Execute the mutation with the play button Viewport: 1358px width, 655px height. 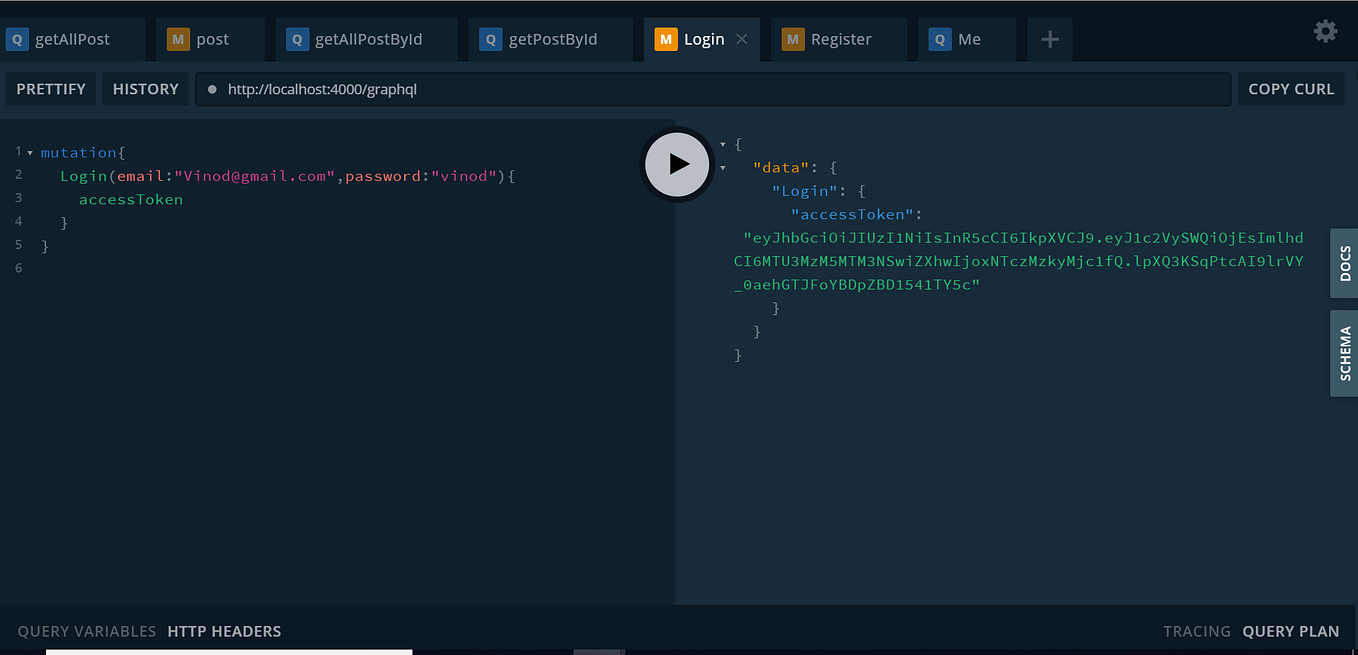click(677, 164)
